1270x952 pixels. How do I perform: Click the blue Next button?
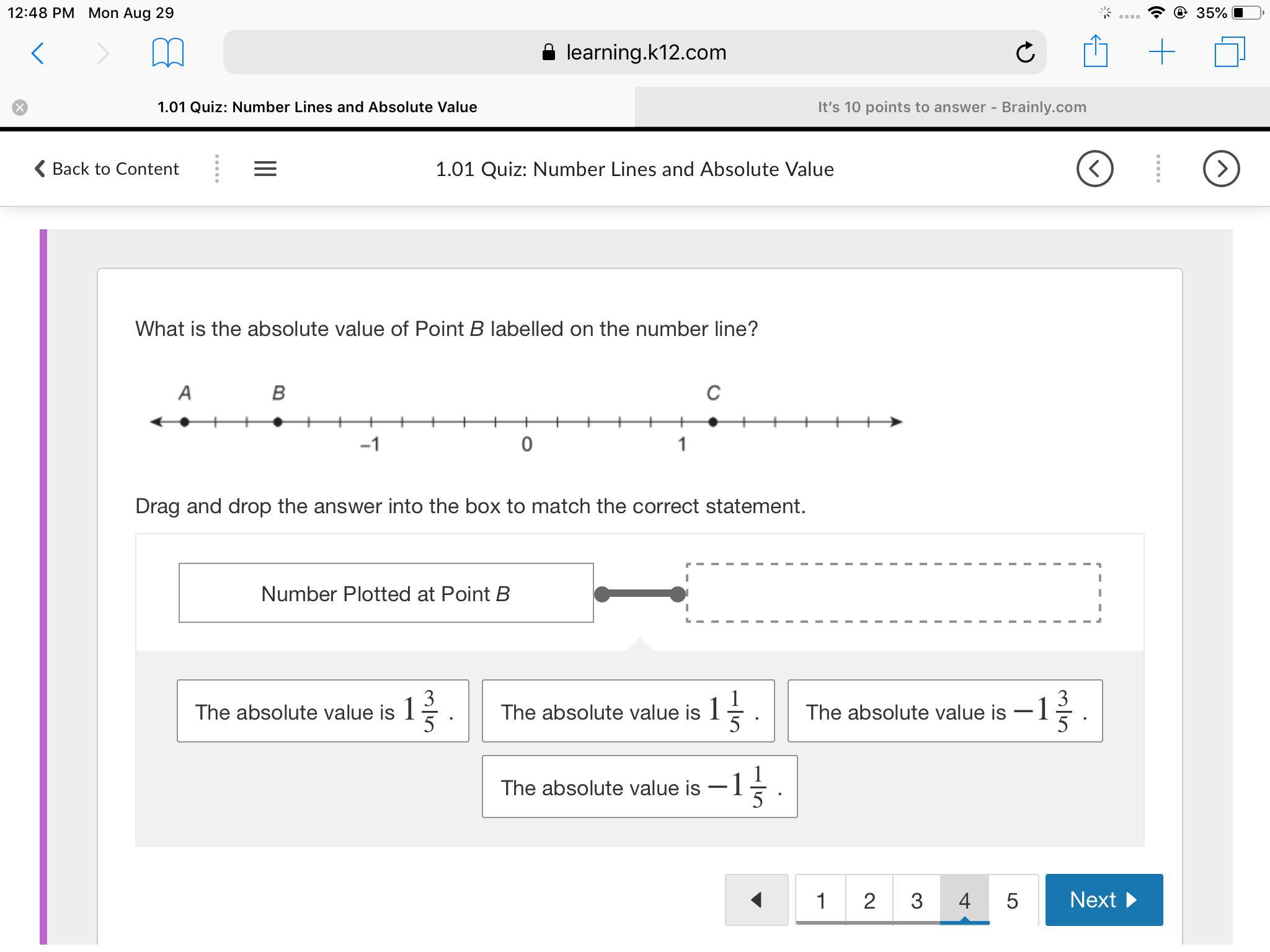coord(1104,900)
